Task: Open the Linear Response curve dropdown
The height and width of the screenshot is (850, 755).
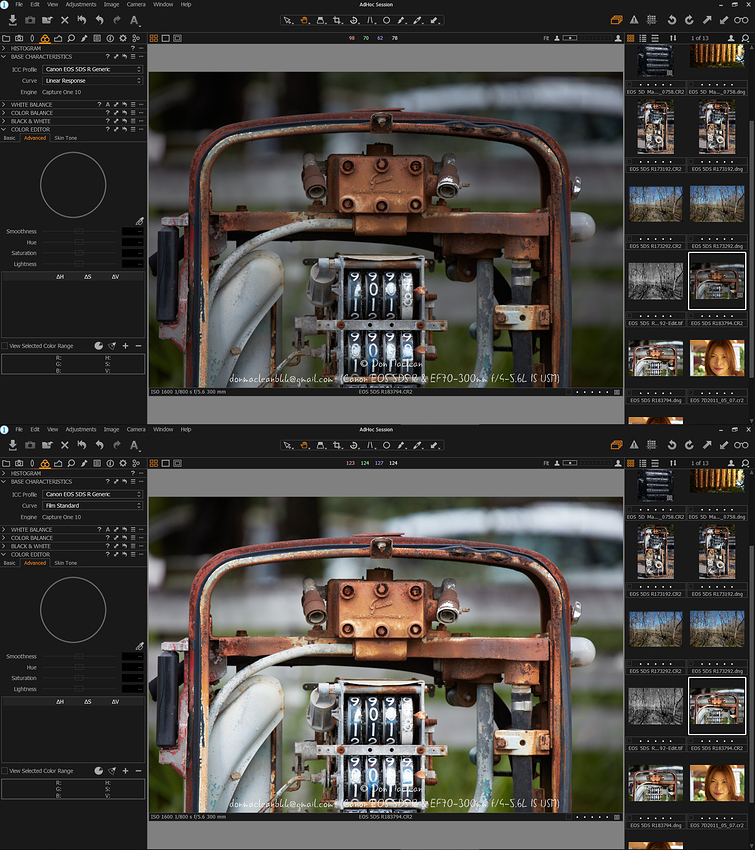Action: (93, 80)
